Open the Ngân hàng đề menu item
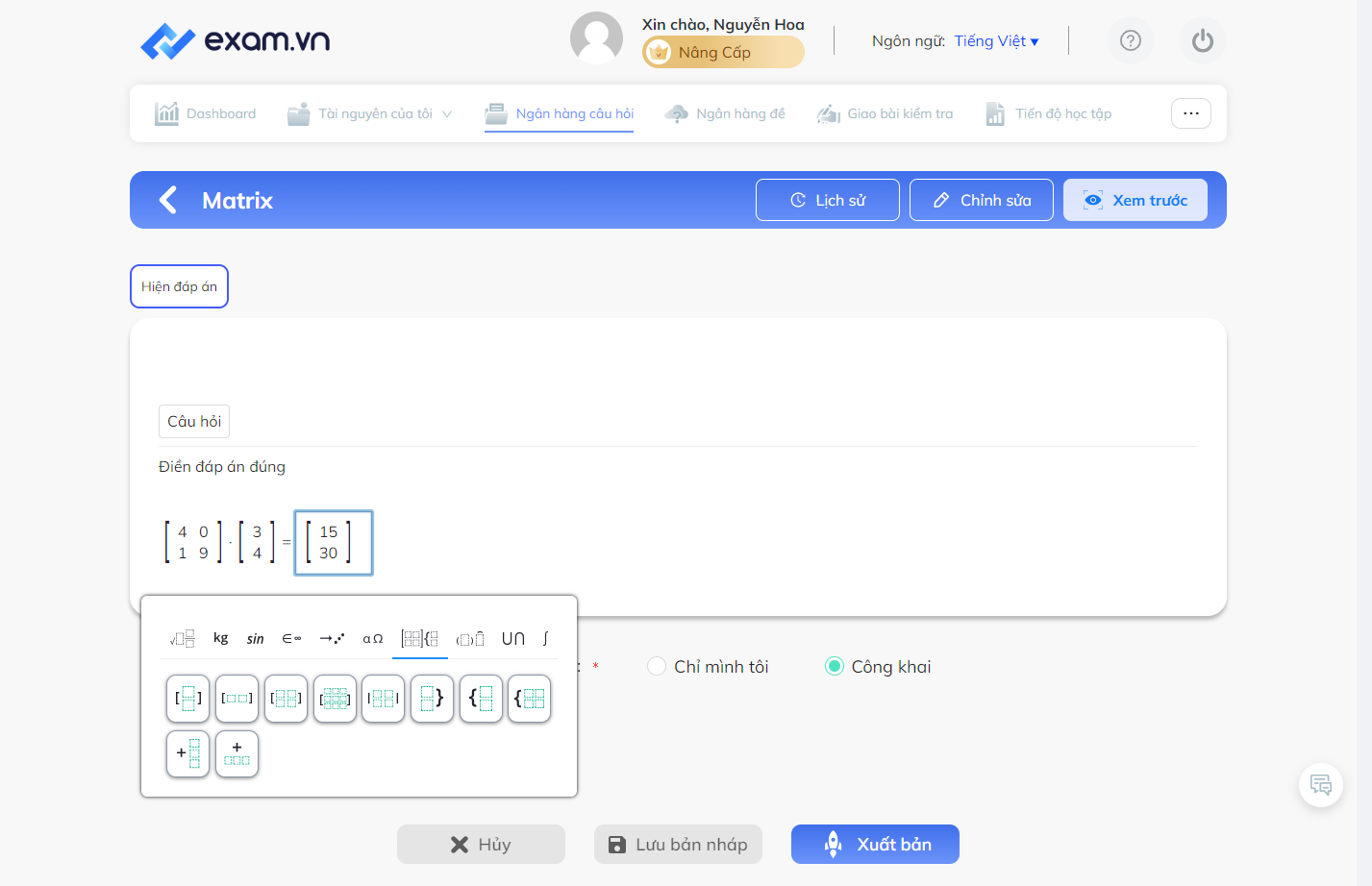 coord(725,113)
